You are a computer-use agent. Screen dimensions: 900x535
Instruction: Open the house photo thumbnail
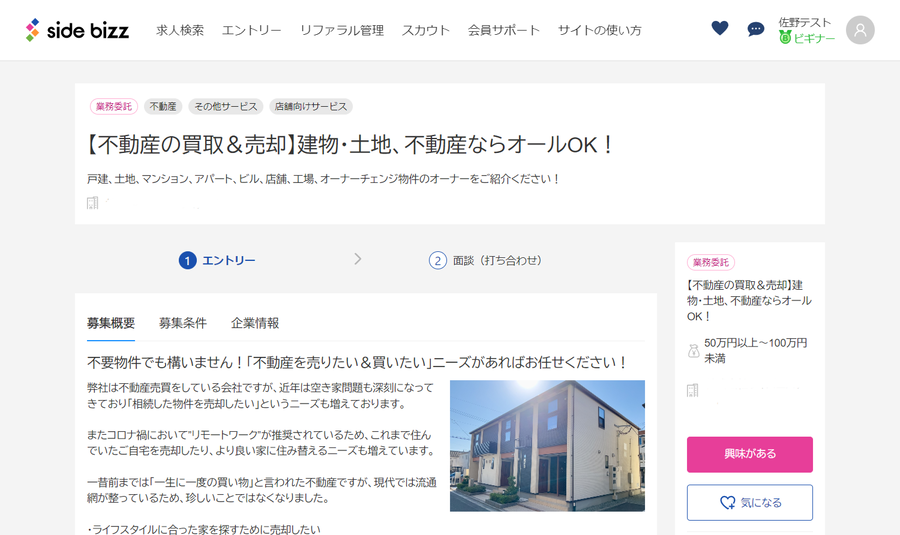[547, 445]
